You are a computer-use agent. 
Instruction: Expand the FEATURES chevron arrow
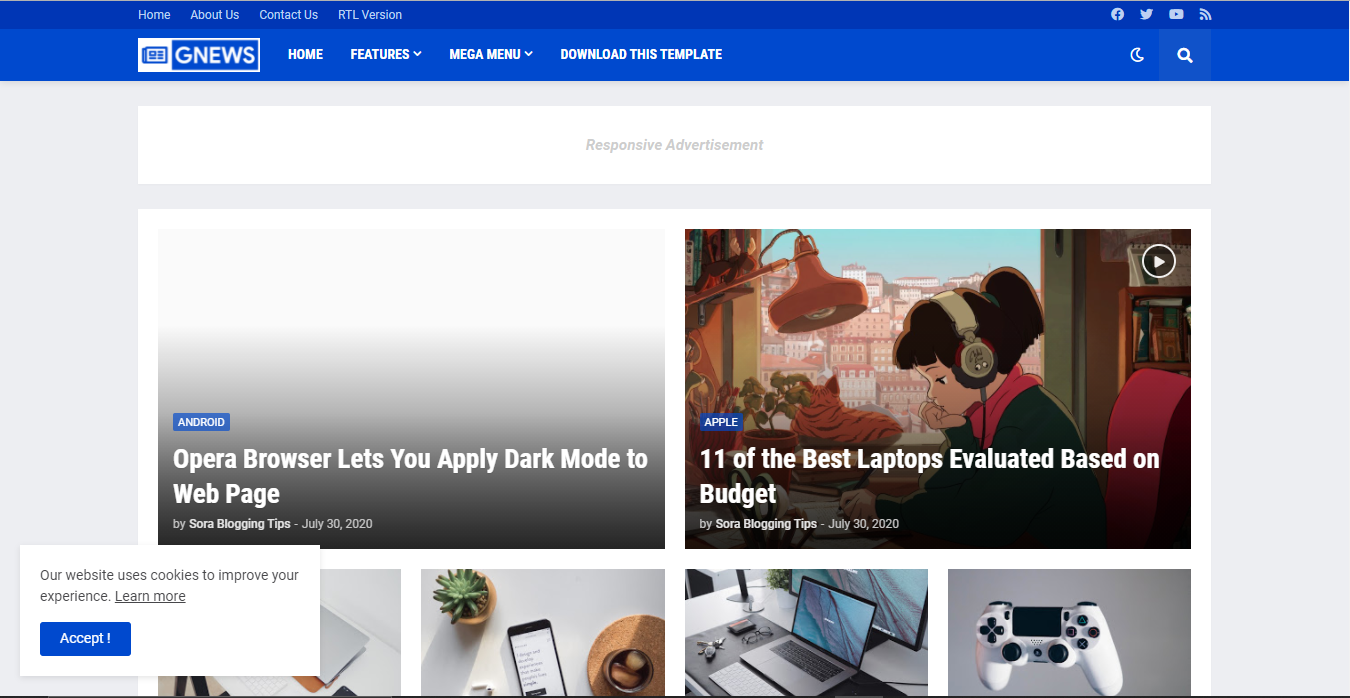pos(419,55)
